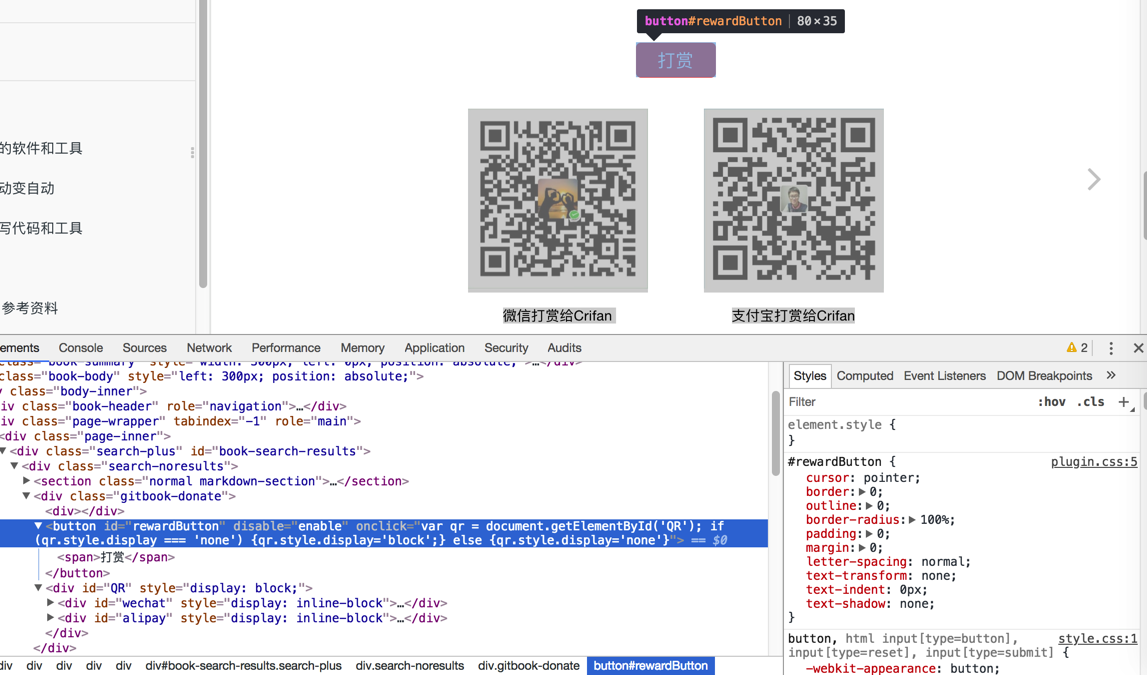Open the Network tab
Screen dimensions: 1147x675
point(209,348)
